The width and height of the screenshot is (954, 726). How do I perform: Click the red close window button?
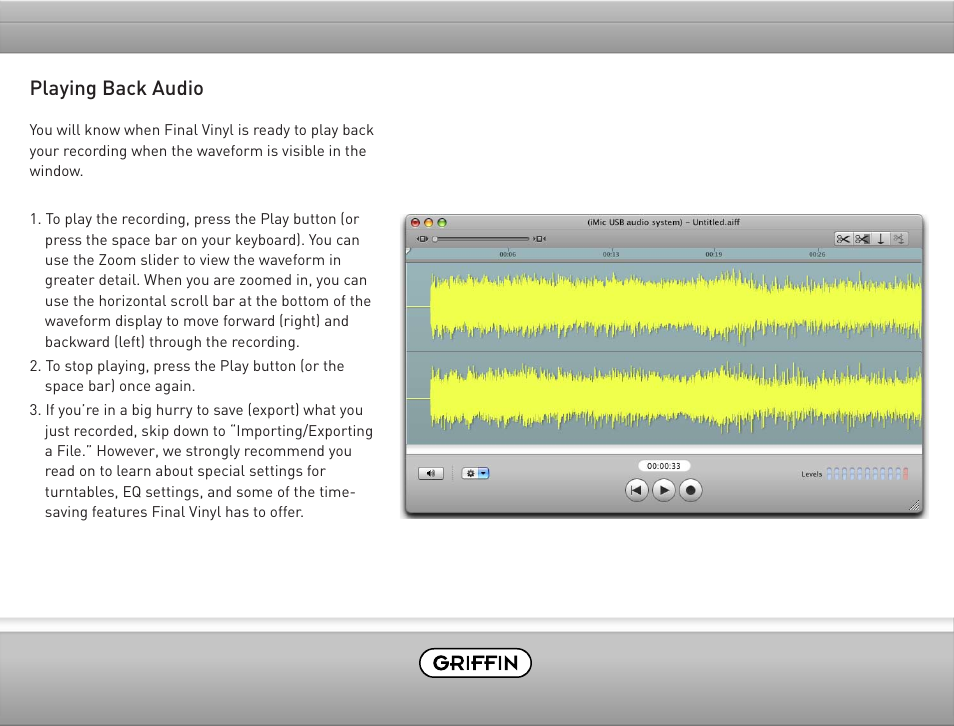[416, 223]
